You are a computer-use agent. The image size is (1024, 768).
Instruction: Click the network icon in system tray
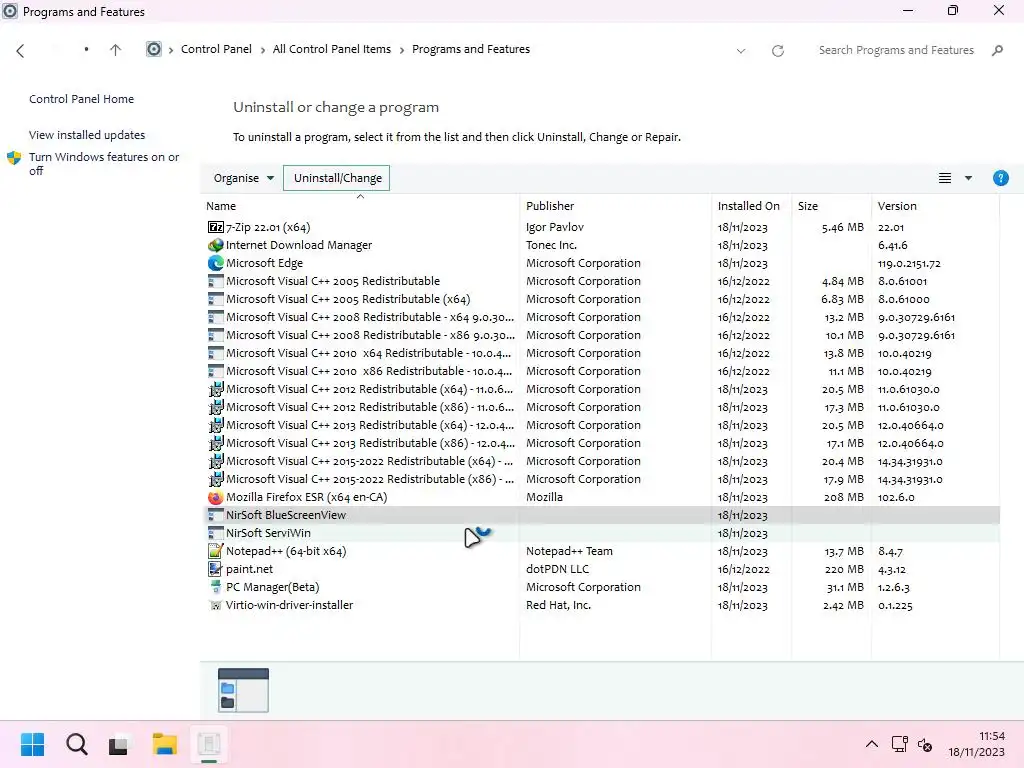(x=900, y=744)
